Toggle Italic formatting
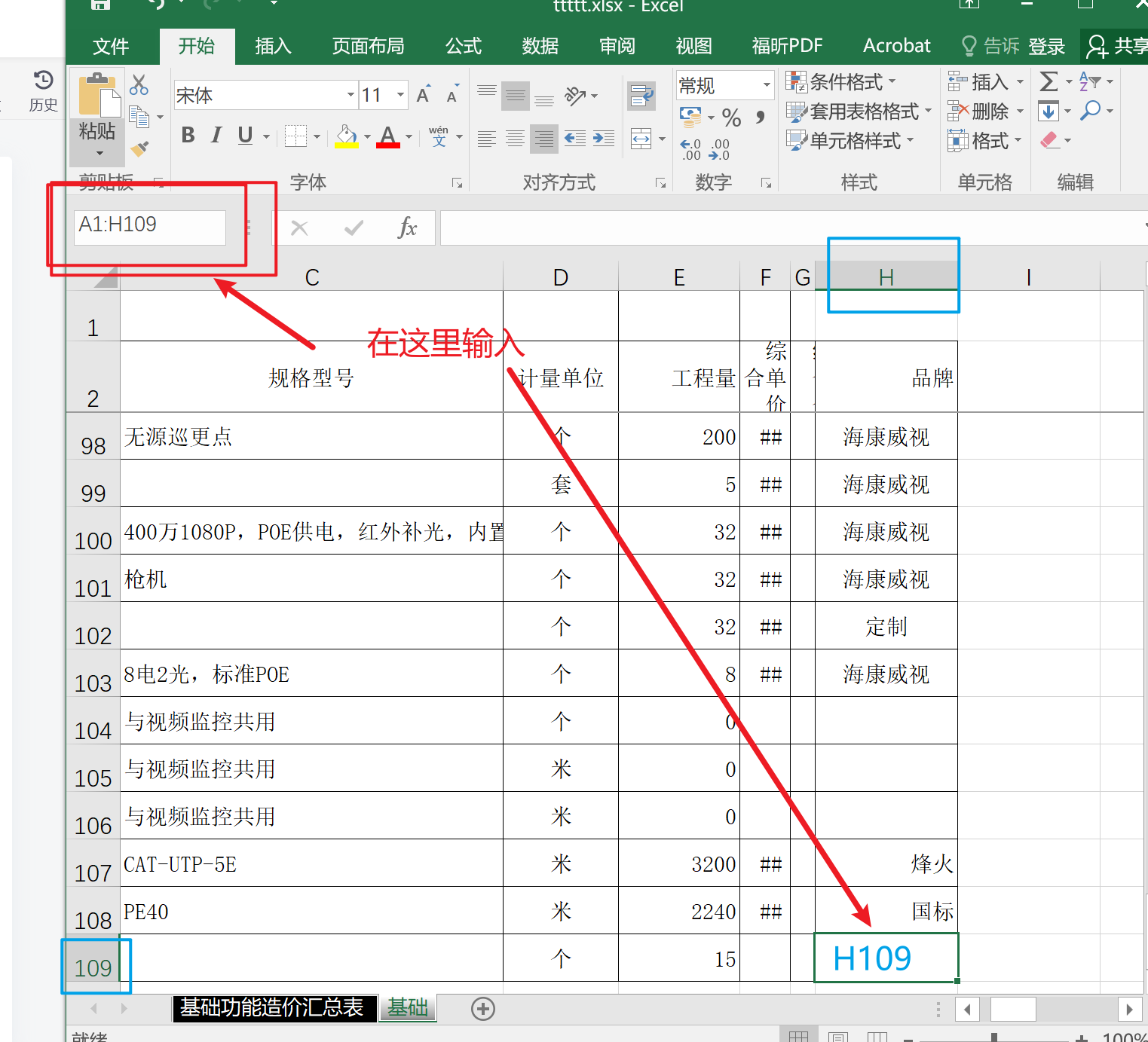 point(216,136)
